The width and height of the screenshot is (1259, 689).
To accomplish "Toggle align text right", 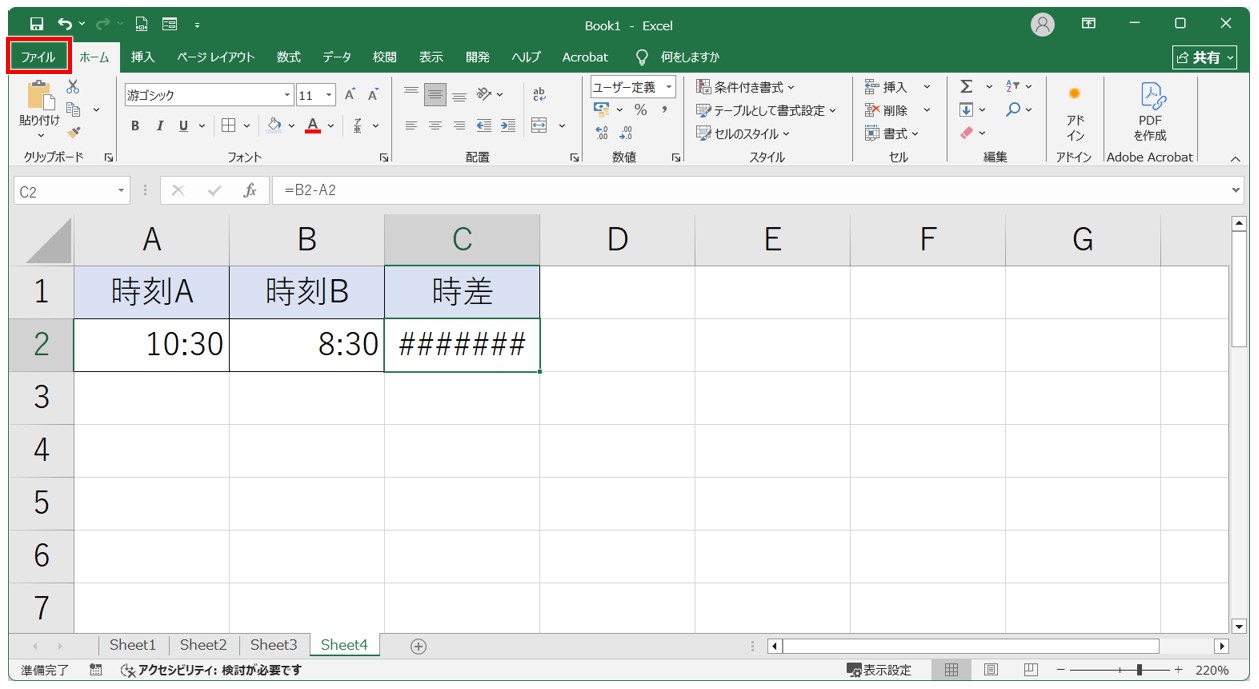I will (x=459, y=126).
